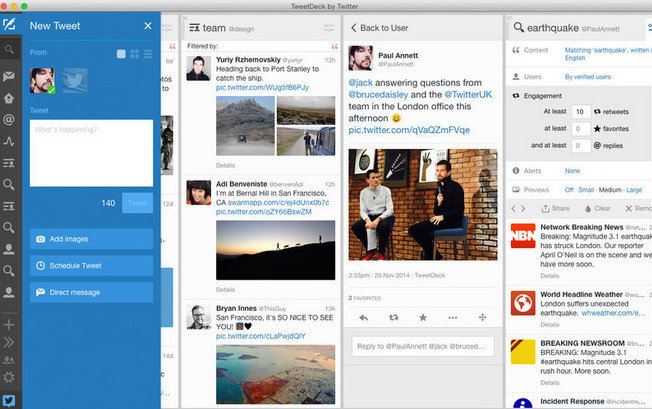Open the swarmapp.com link in Adi's tweet
The image size is (652, 409).
pos(279,202)
